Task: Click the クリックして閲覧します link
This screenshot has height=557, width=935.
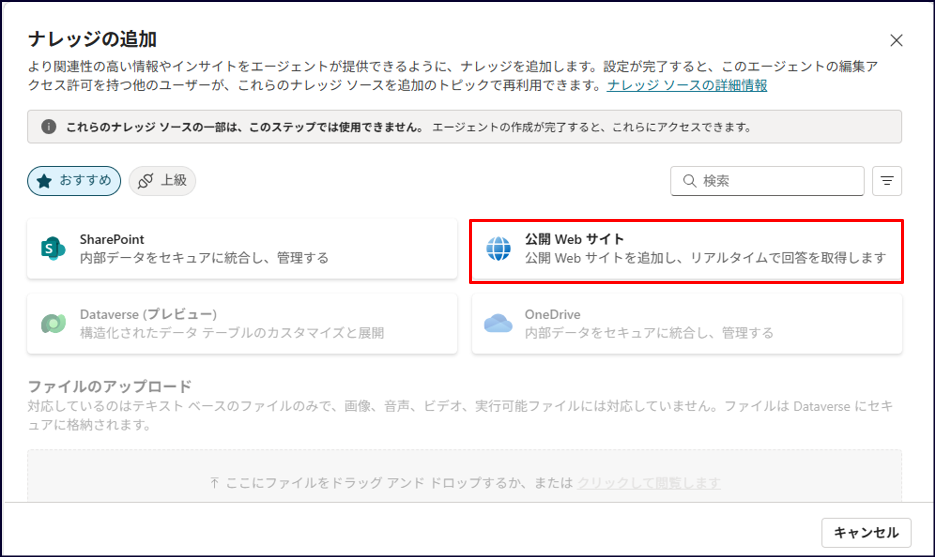Action: coord(649,482)
